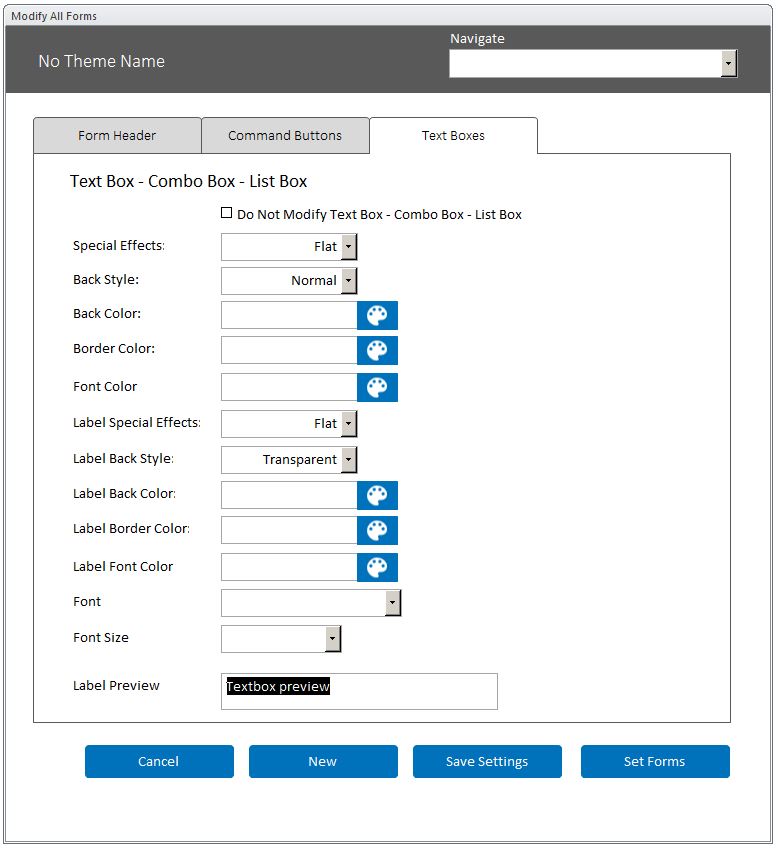Switch to the Form Header tab
Screen dimensions: 778x851
point(117,136)
